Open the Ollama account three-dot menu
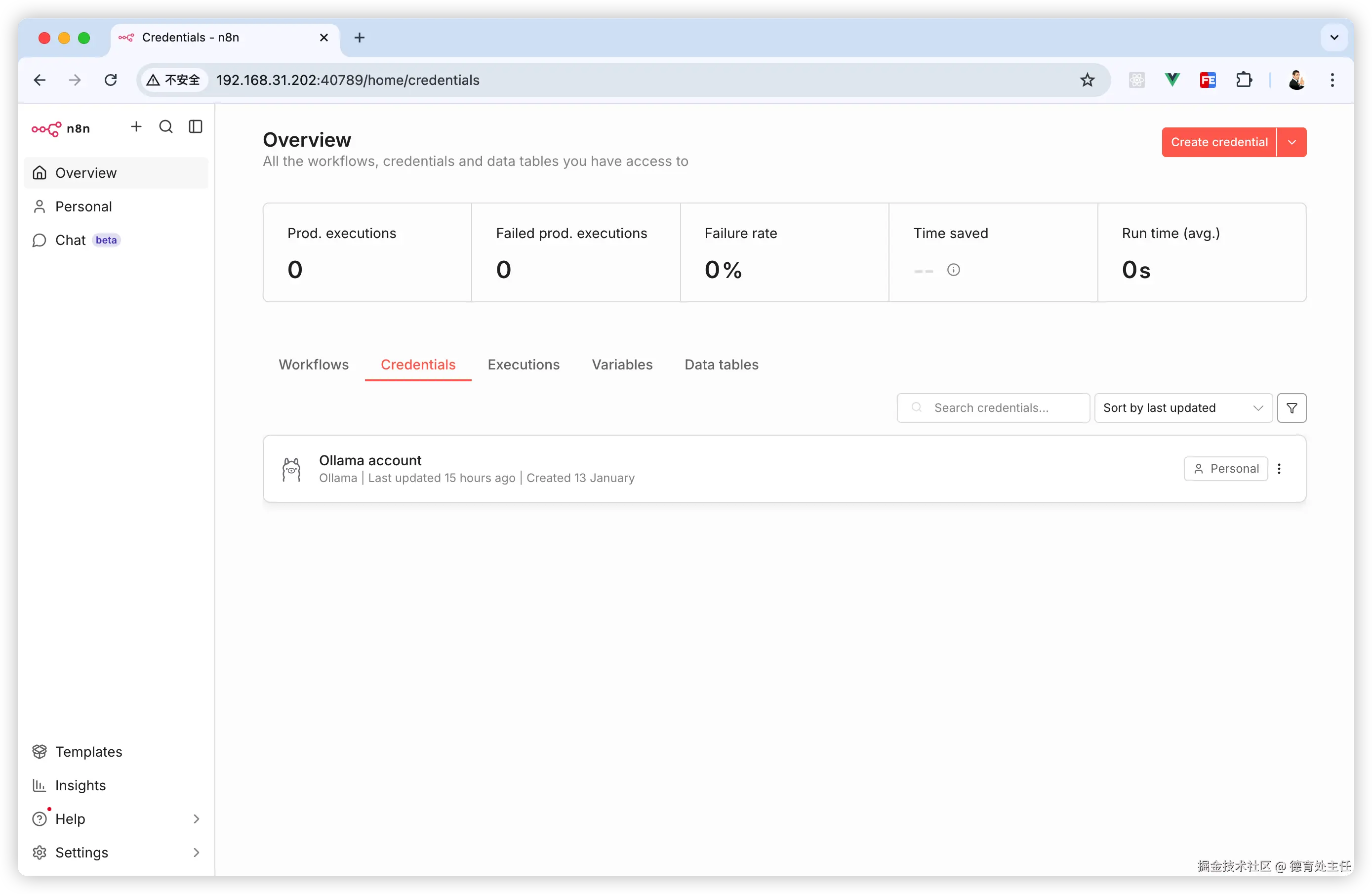Image resolution: width=1372 pixels, height=894 pixels. coord(1279,469)
